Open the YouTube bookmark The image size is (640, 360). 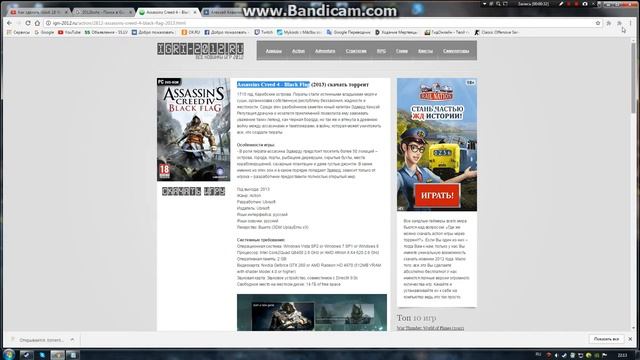coord(69,32)
